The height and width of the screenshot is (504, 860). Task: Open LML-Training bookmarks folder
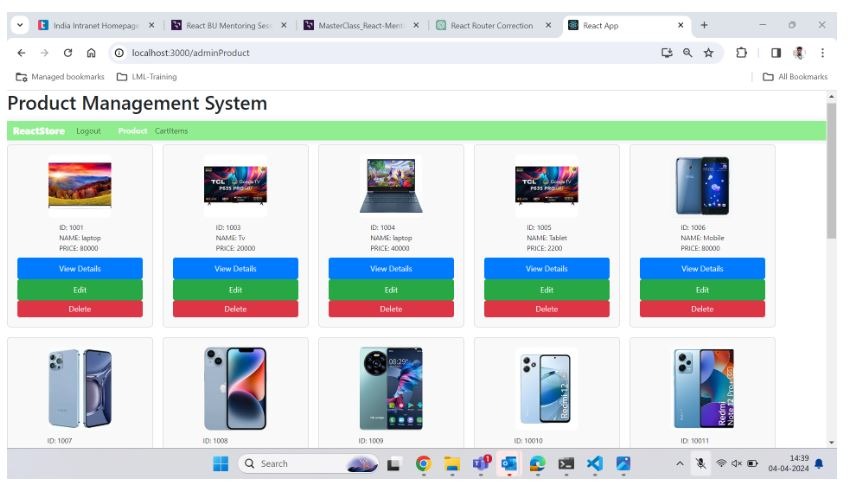[147, 77]
